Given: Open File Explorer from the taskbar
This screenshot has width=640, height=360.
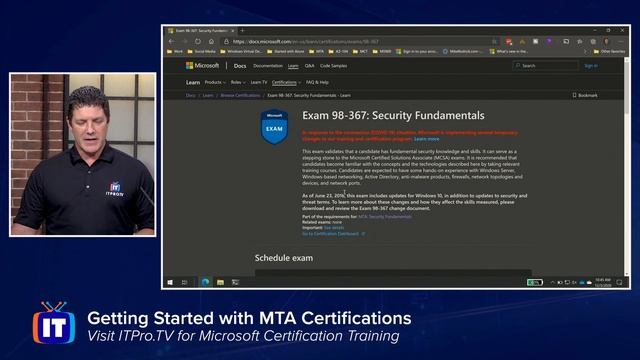Looking at the screenshot, I should point(220,282).
